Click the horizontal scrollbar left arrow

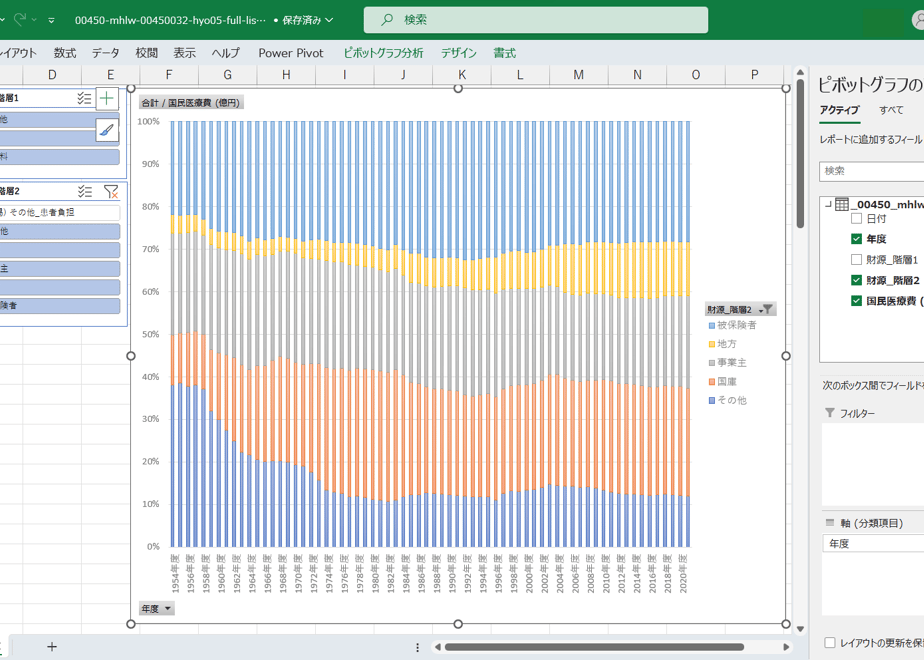(437, 647)
